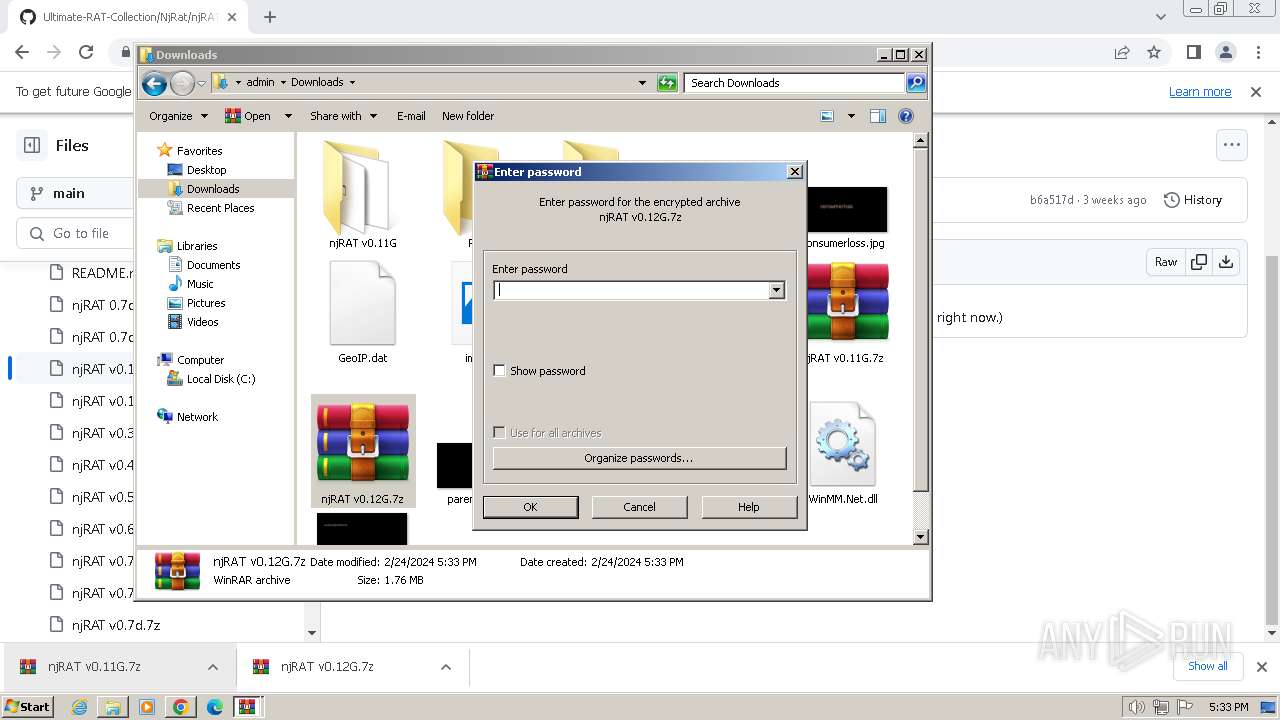Click the search magnifier icon in Explorer

916,83
